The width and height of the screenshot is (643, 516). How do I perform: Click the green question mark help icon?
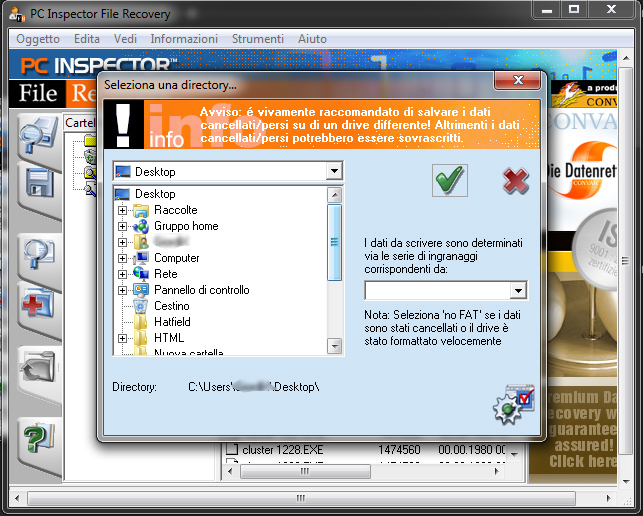(x=39, y=437)
